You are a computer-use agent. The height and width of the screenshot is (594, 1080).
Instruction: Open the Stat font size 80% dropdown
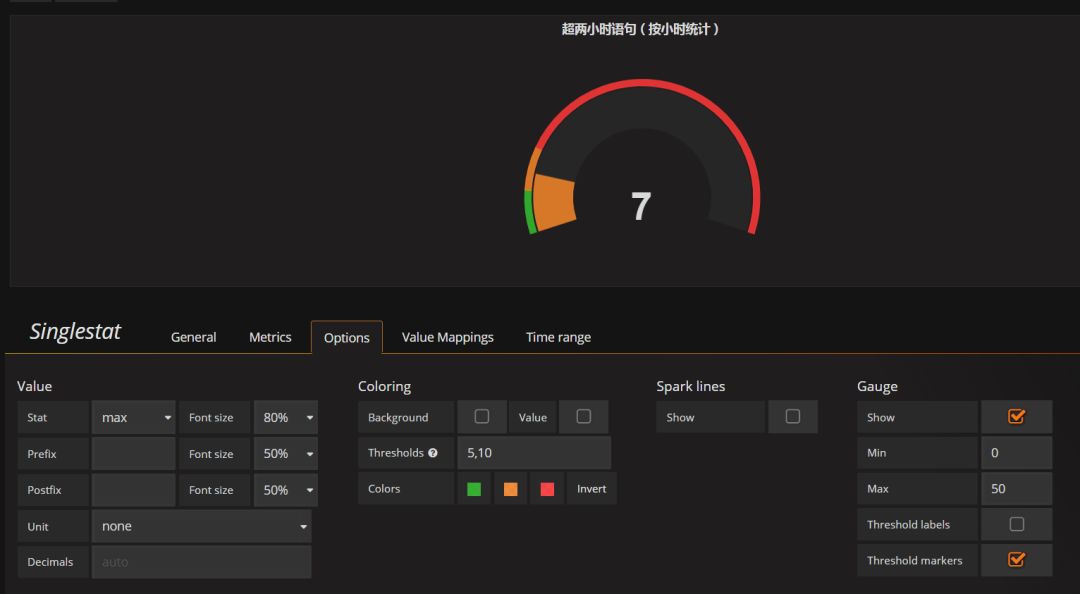tap(286, 418)
